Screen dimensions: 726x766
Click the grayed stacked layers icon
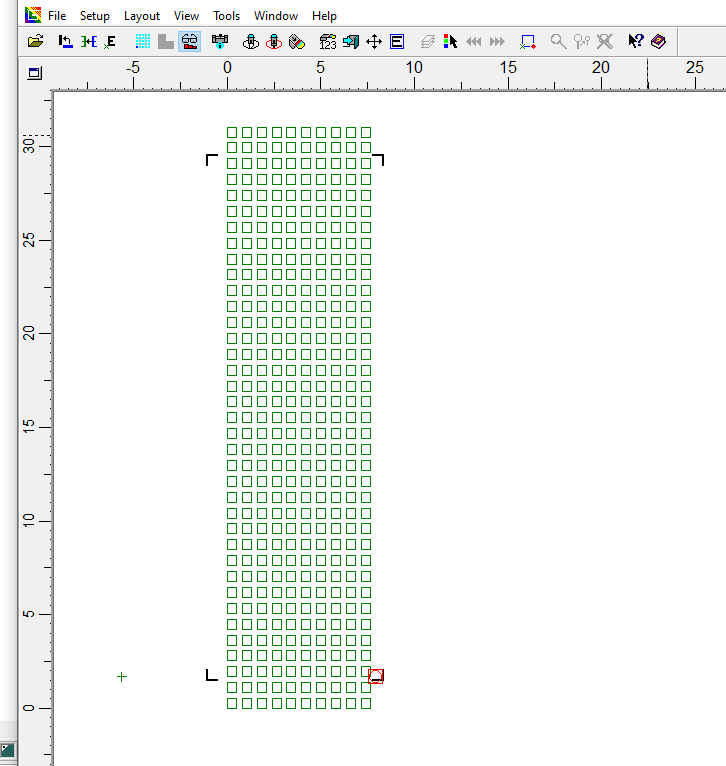(427, 42)
